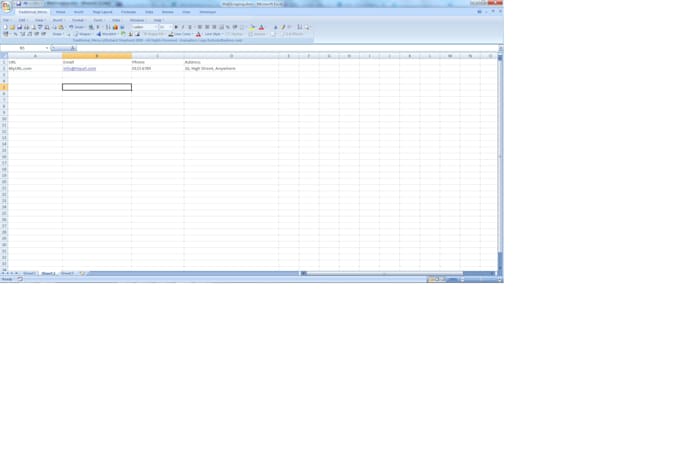Viewport: 680px width, 453px height.
Task: Click the red Font Color A icon on the top toolbar row
Action: click(x=261, y=27)
